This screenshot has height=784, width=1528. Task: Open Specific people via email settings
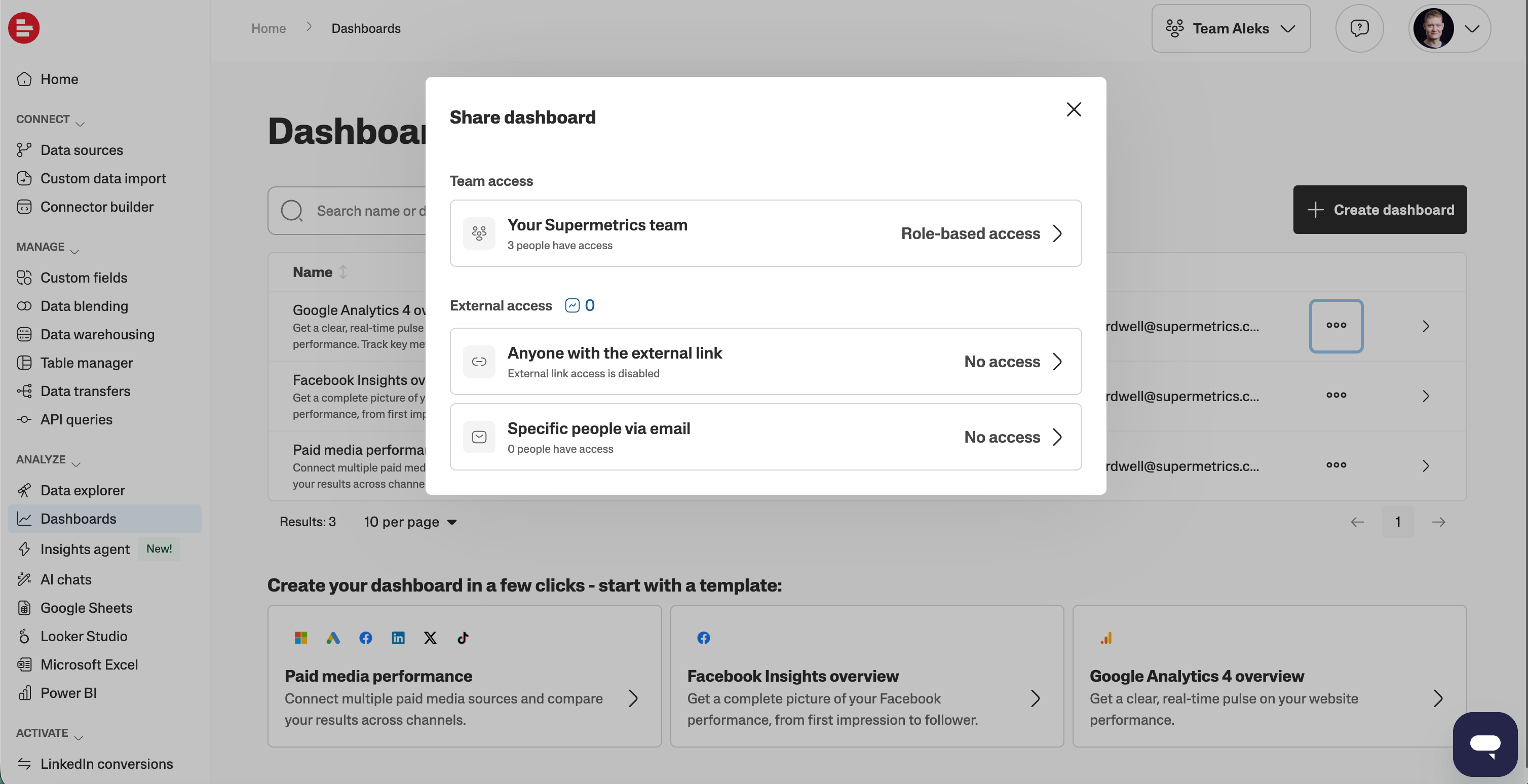[x=765, y=437]
